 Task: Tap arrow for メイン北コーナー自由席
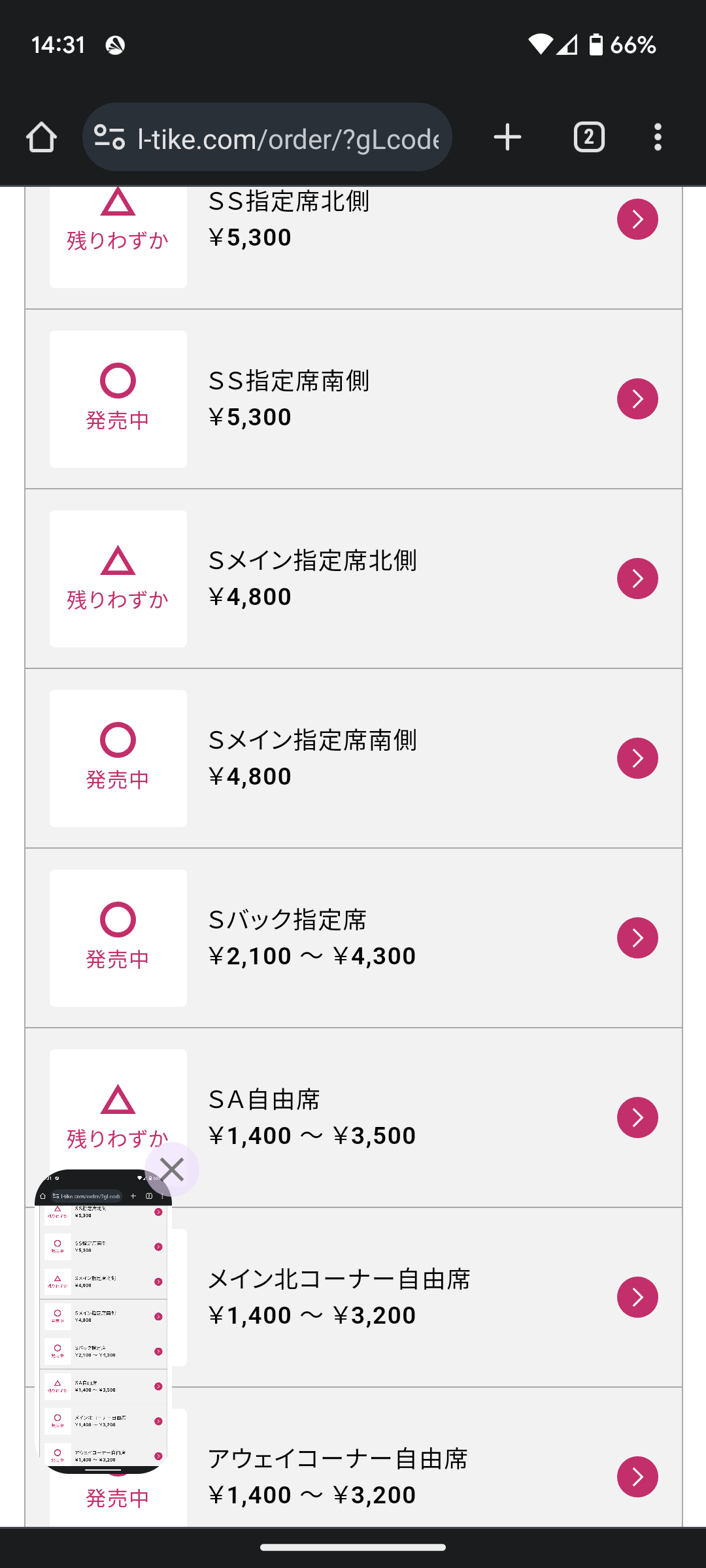[637, 1298]
